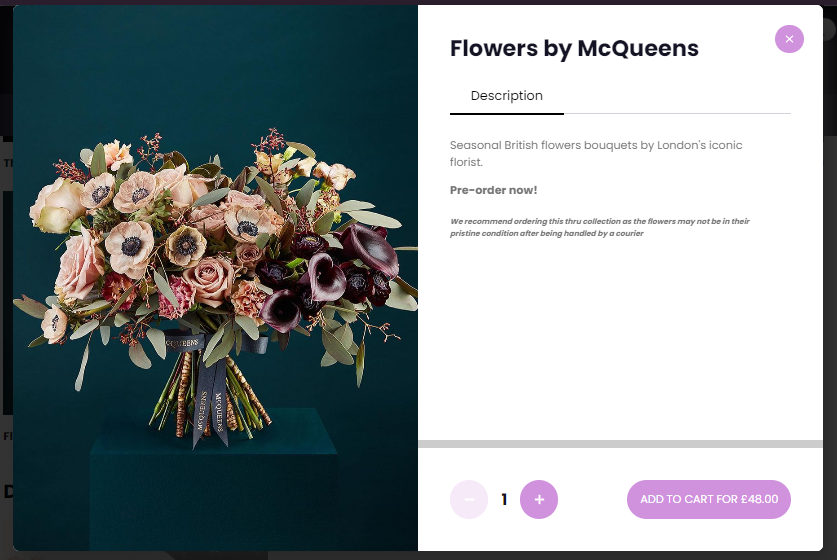The image size is (837, 560).
Task: Open the Description tab
Action: click(x=507, y=96)
